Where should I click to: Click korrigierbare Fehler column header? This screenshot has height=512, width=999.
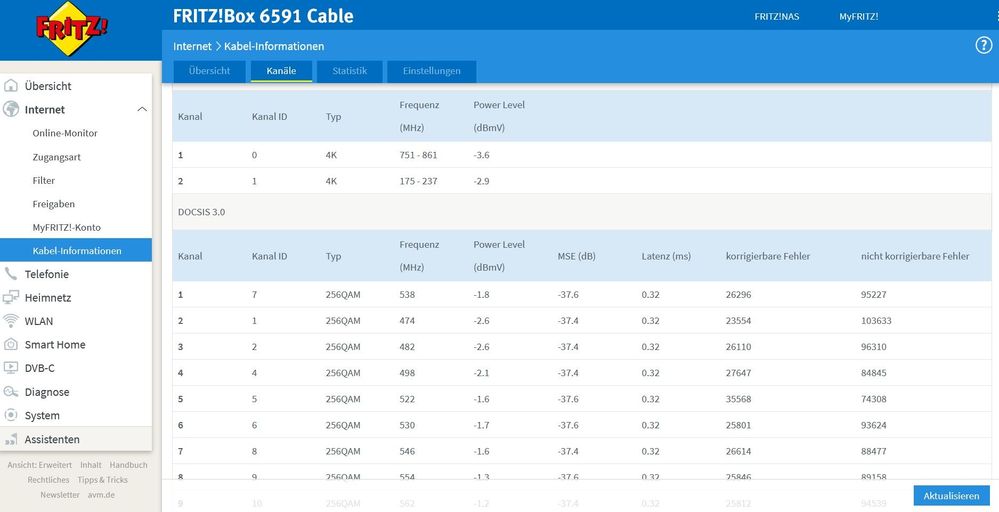pyautogui.click(x=768, y=256)
